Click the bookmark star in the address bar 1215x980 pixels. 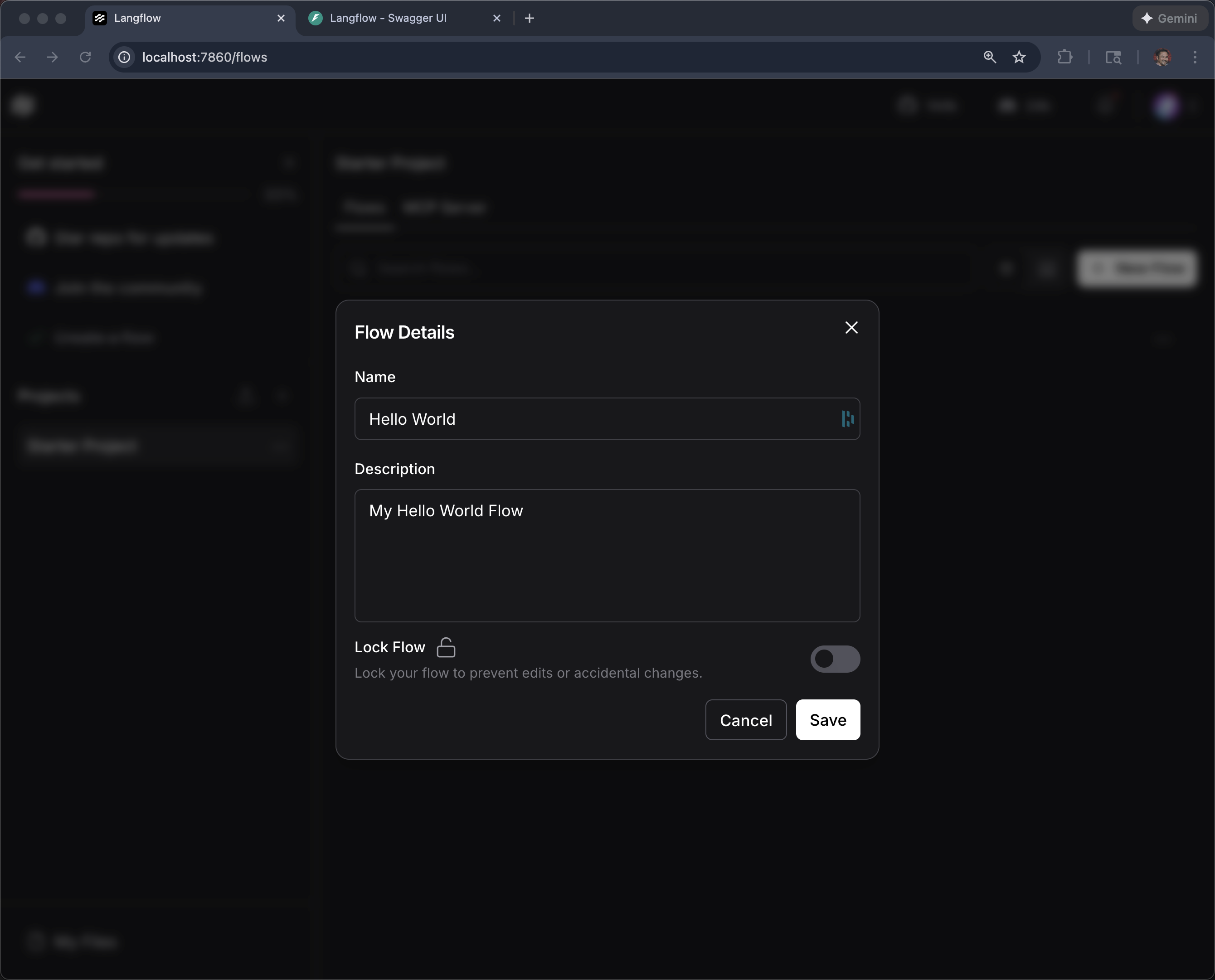tap(1019, 57)
